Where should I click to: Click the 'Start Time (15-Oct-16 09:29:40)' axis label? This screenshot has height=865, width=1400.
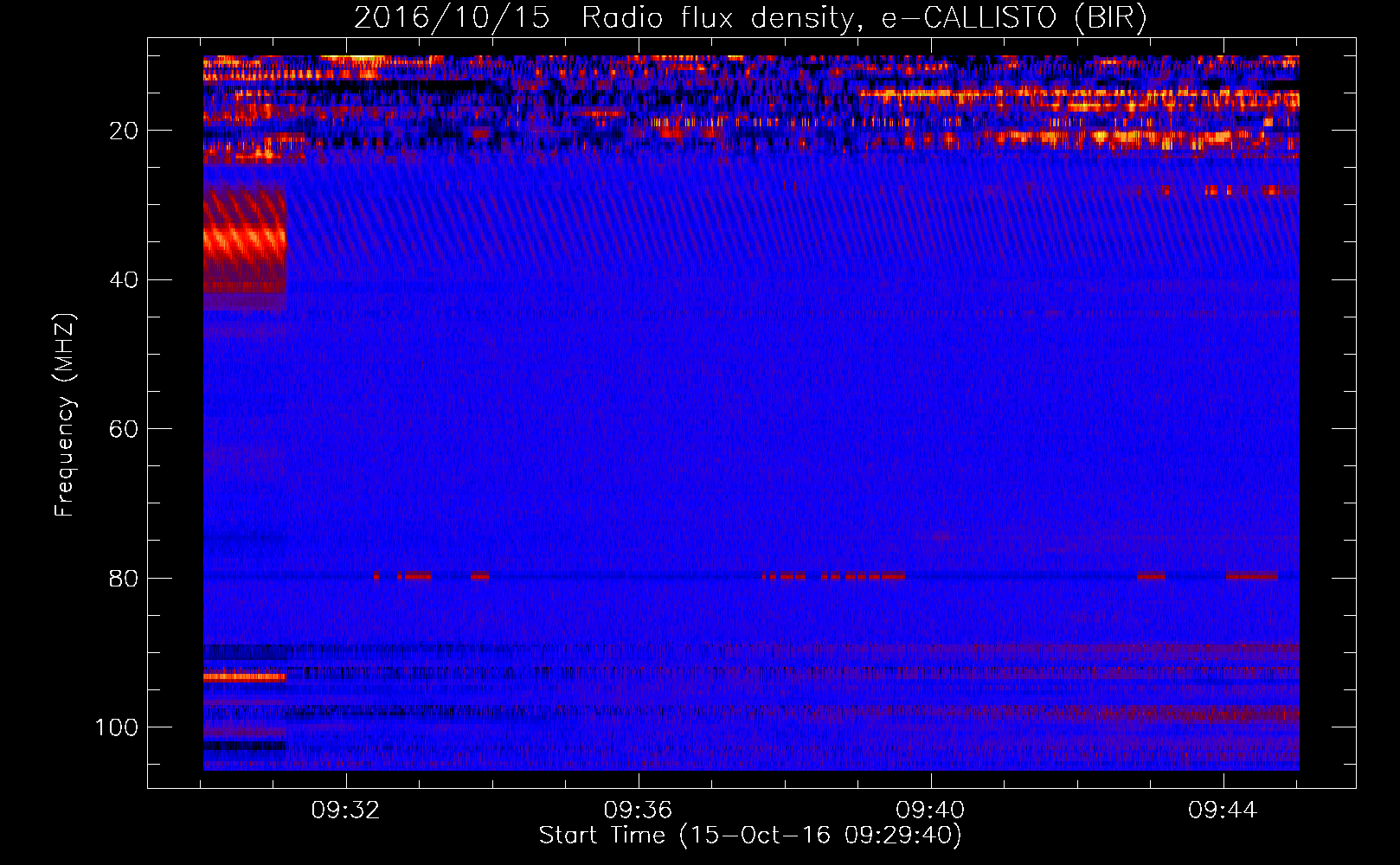point(750,836)
